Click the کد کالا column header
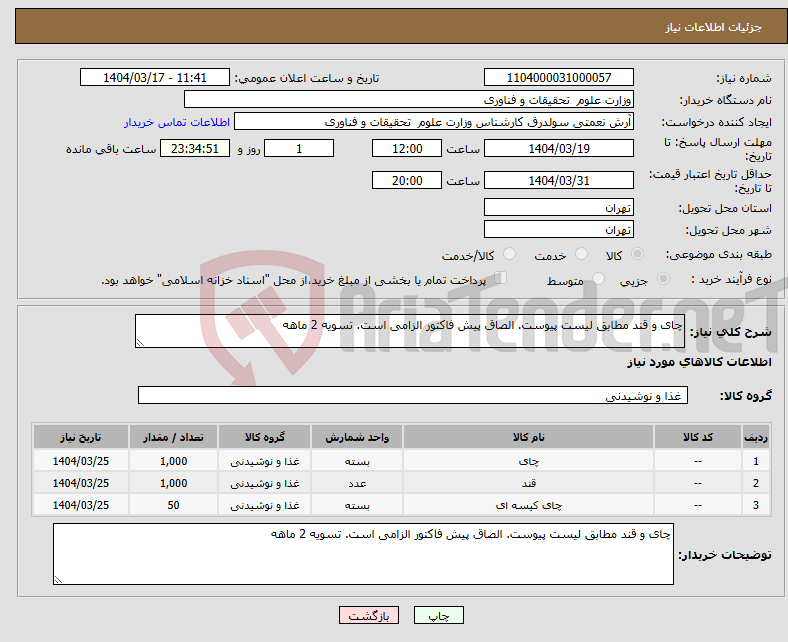The height and width of the screenshot is (642, 788). click(x=698, y=437)
